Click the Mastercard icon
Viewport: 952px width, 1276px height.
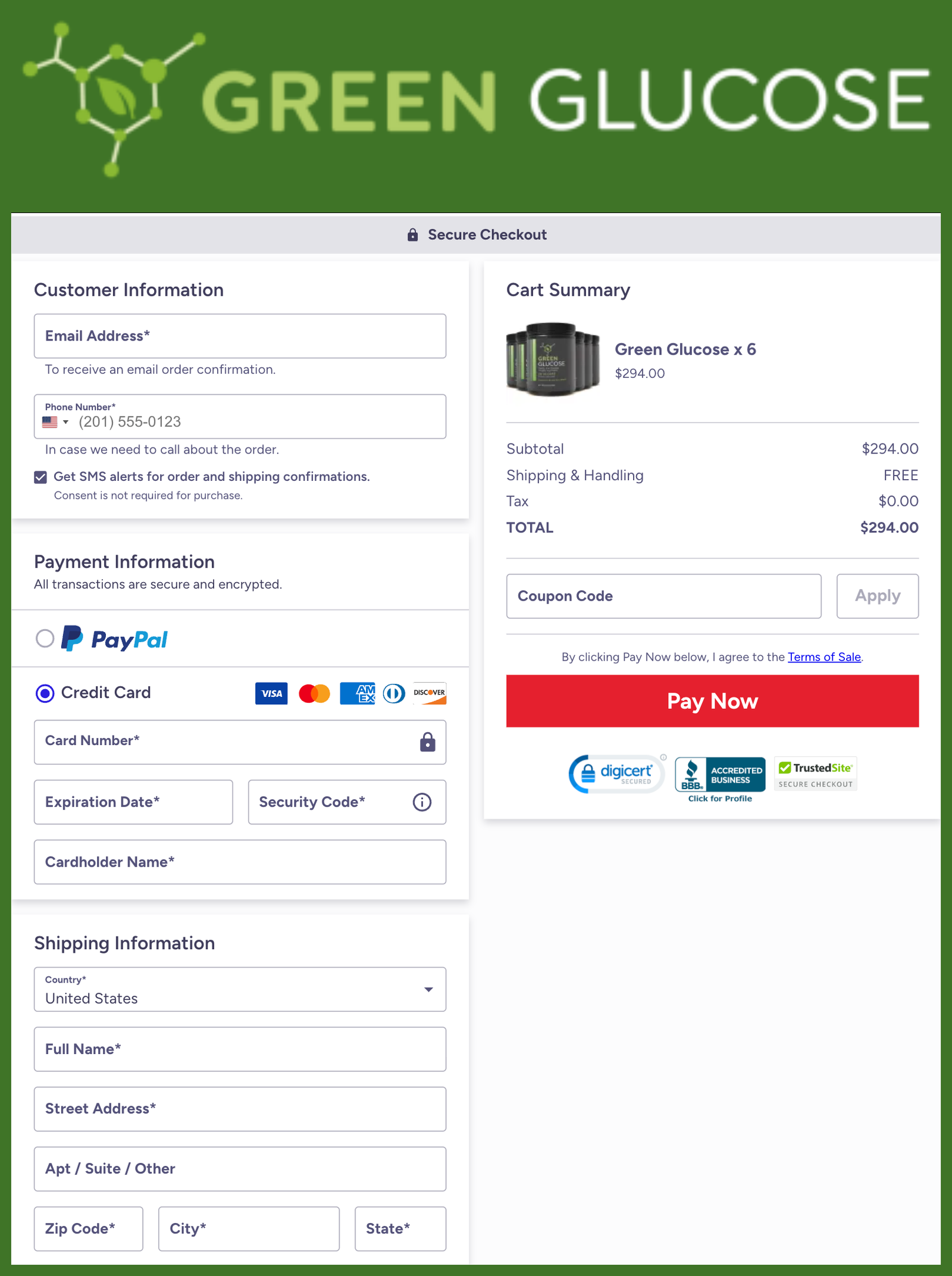click(314, 693)
